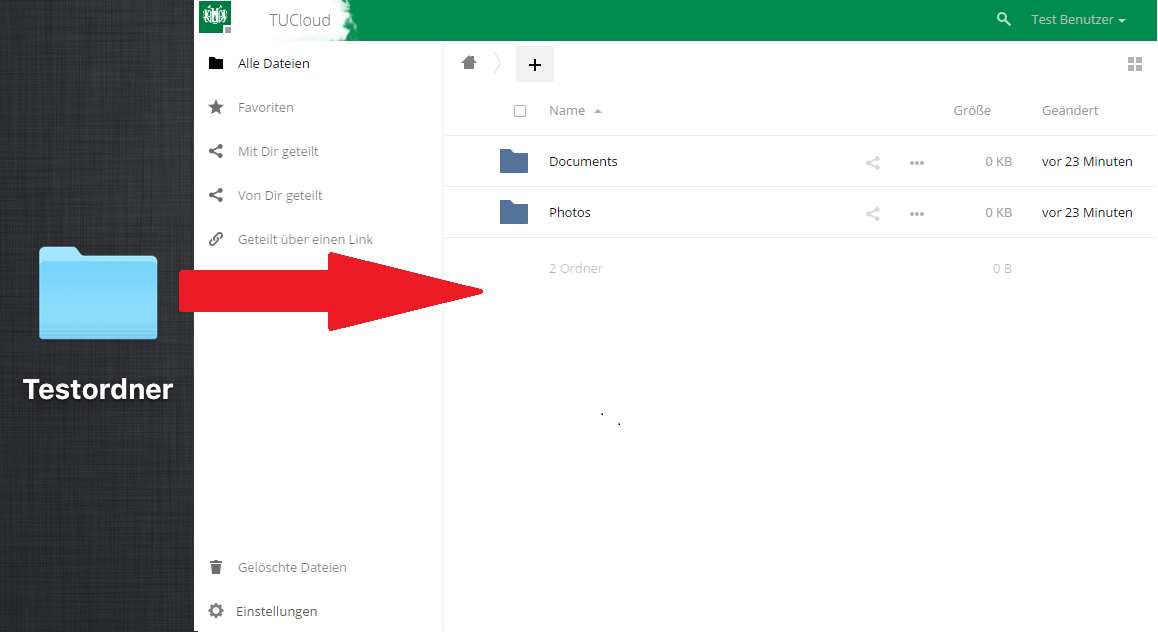View Gelöschte Dateien trash
Screen dimensions: 1158x632
[x=291, y=567]
